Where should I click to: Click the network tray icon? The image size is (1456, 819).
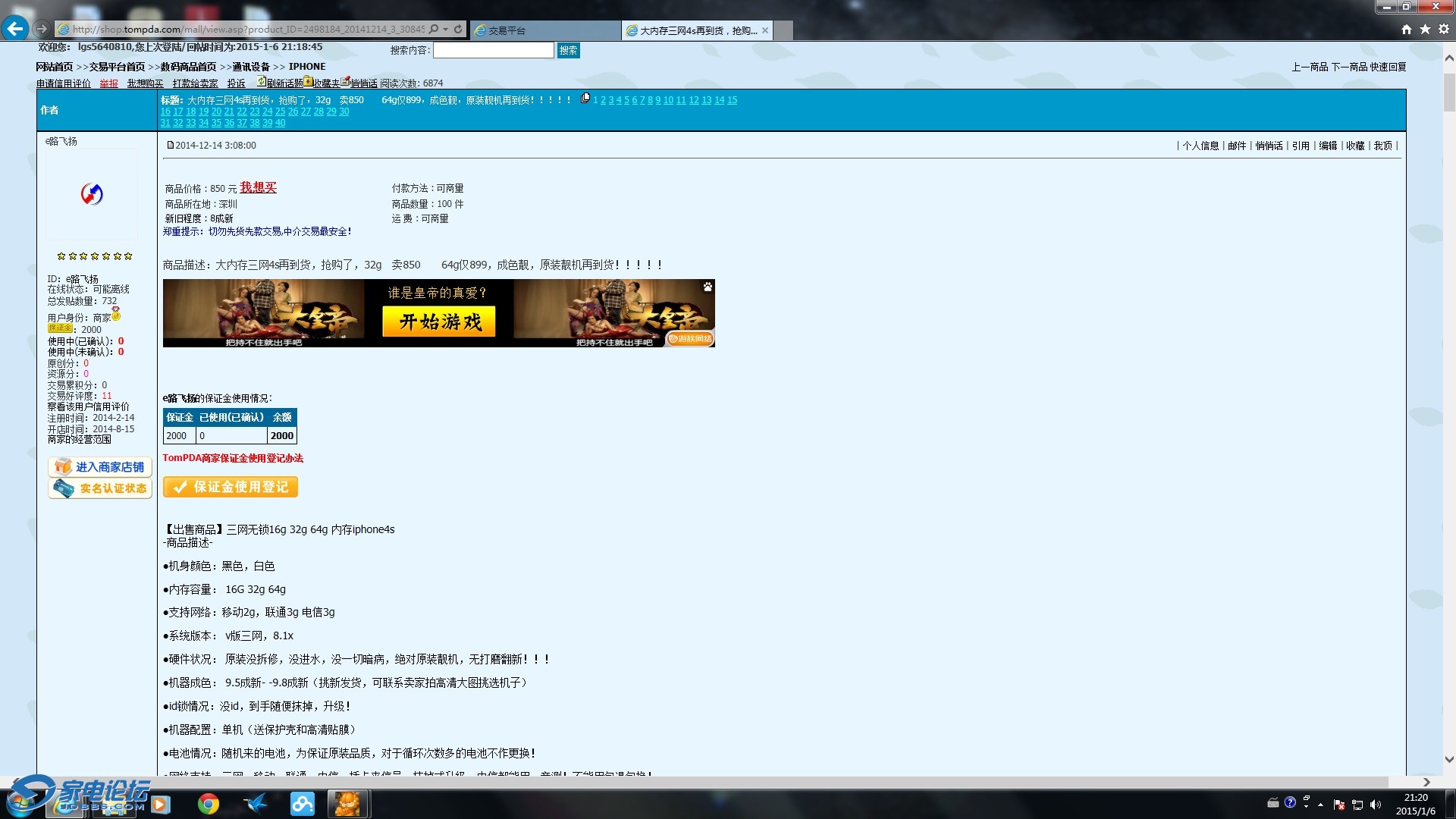tap(1357, 805)
